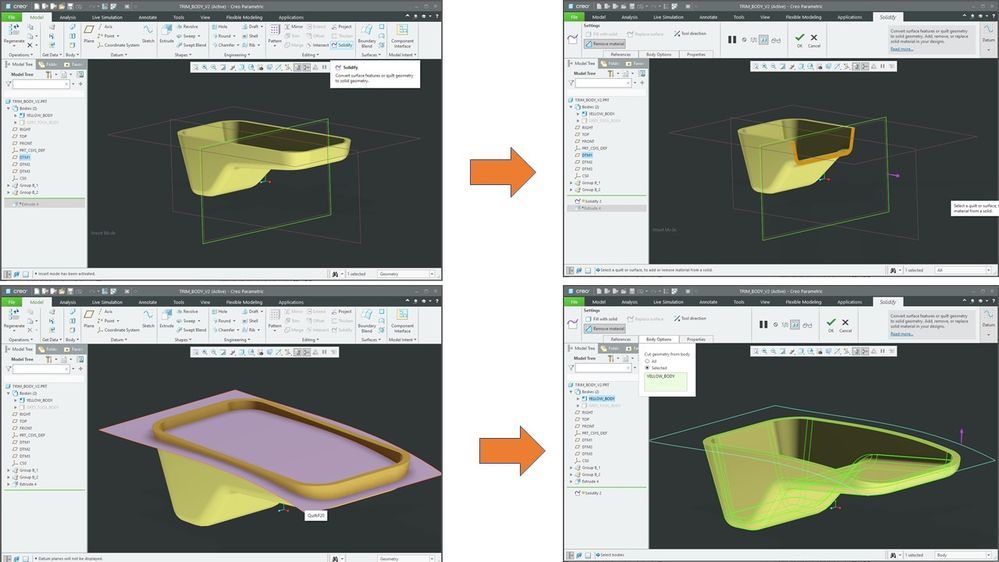Toggle Remove material in bottom-right window
The image size is (999, 562).
tap(605, 329)
